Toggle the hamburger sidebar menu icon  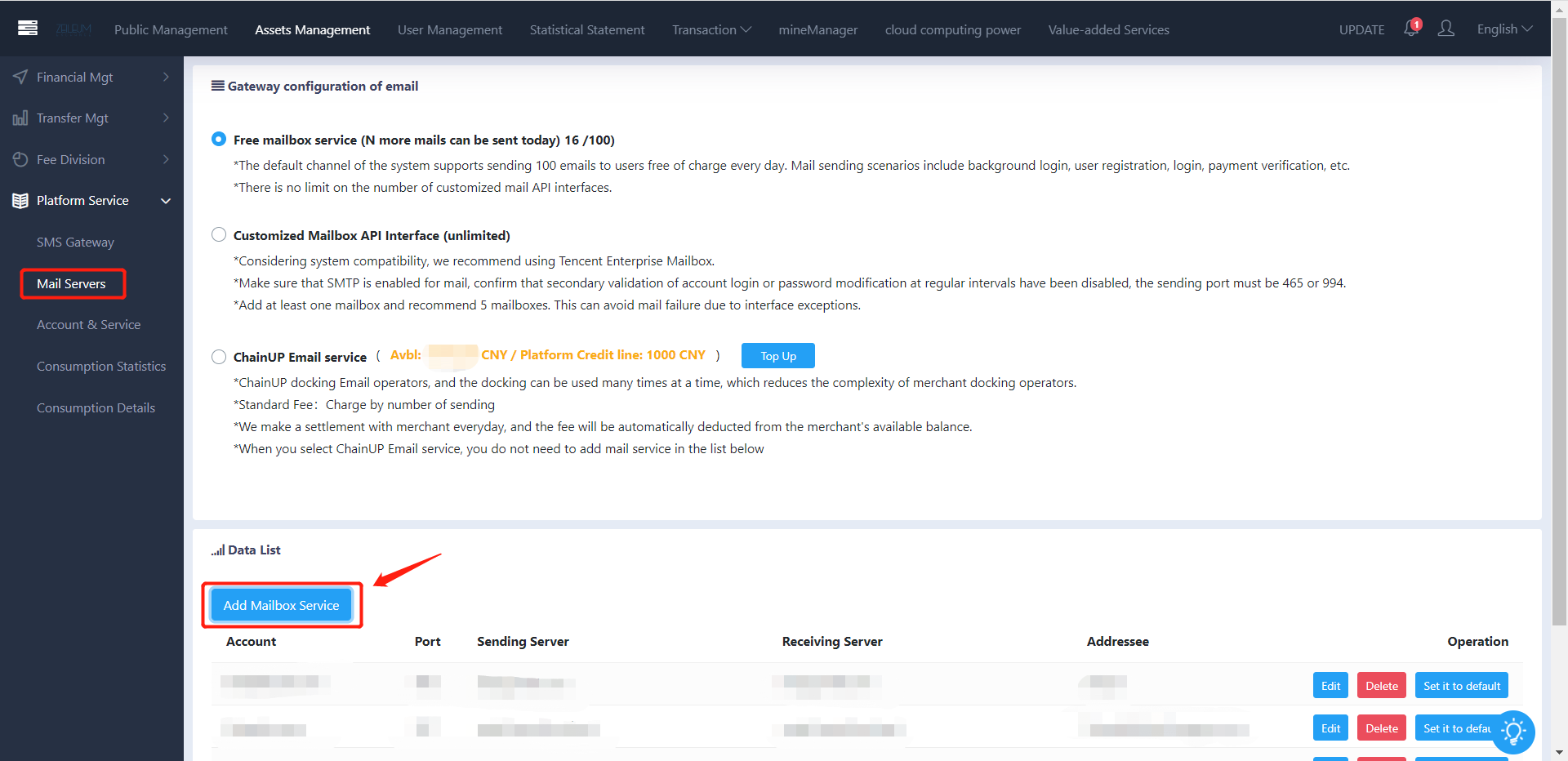[28, 29]
